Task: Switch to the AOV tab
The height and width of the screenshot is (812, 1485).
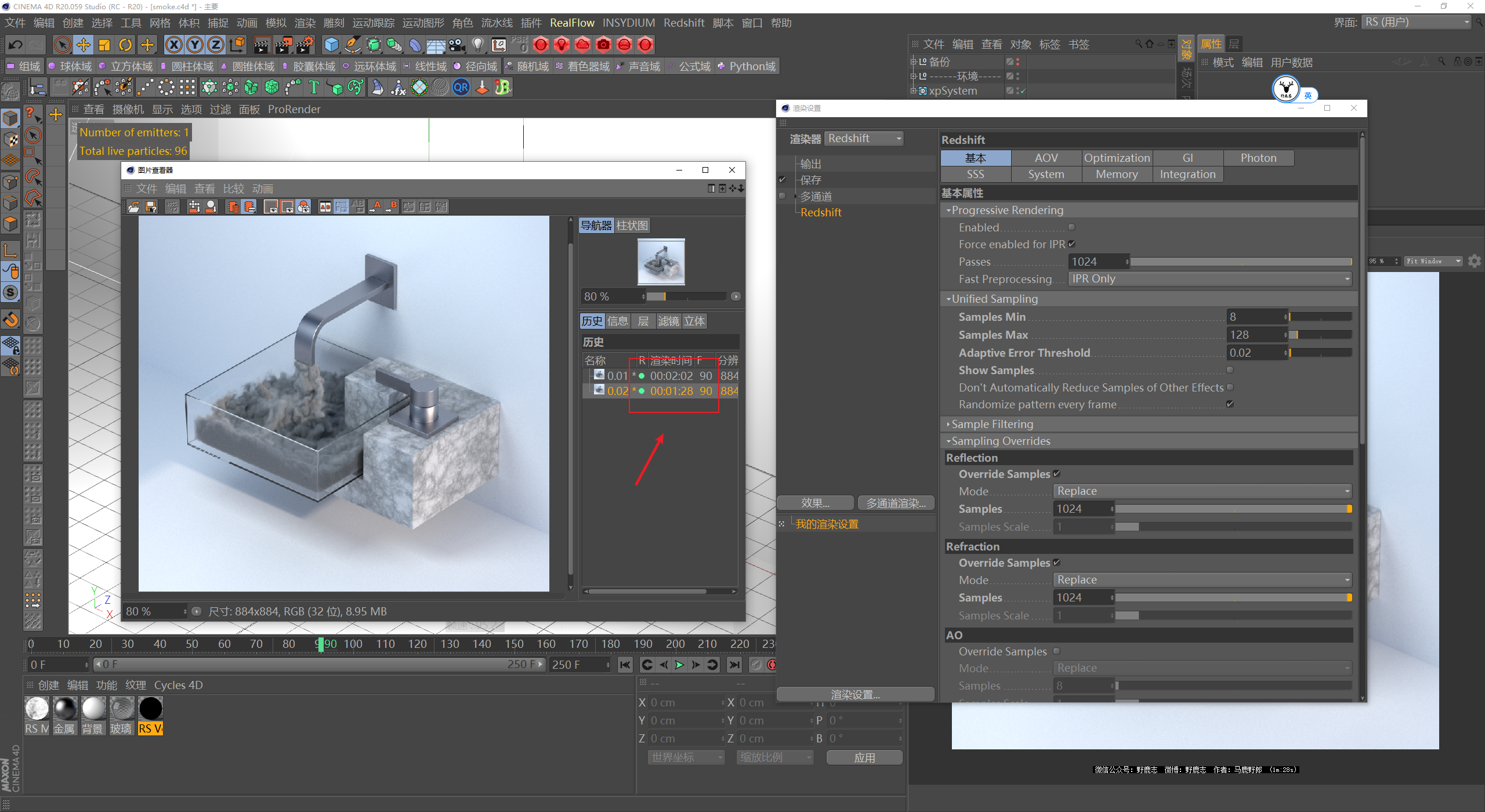Action: tap(1046, 158)
